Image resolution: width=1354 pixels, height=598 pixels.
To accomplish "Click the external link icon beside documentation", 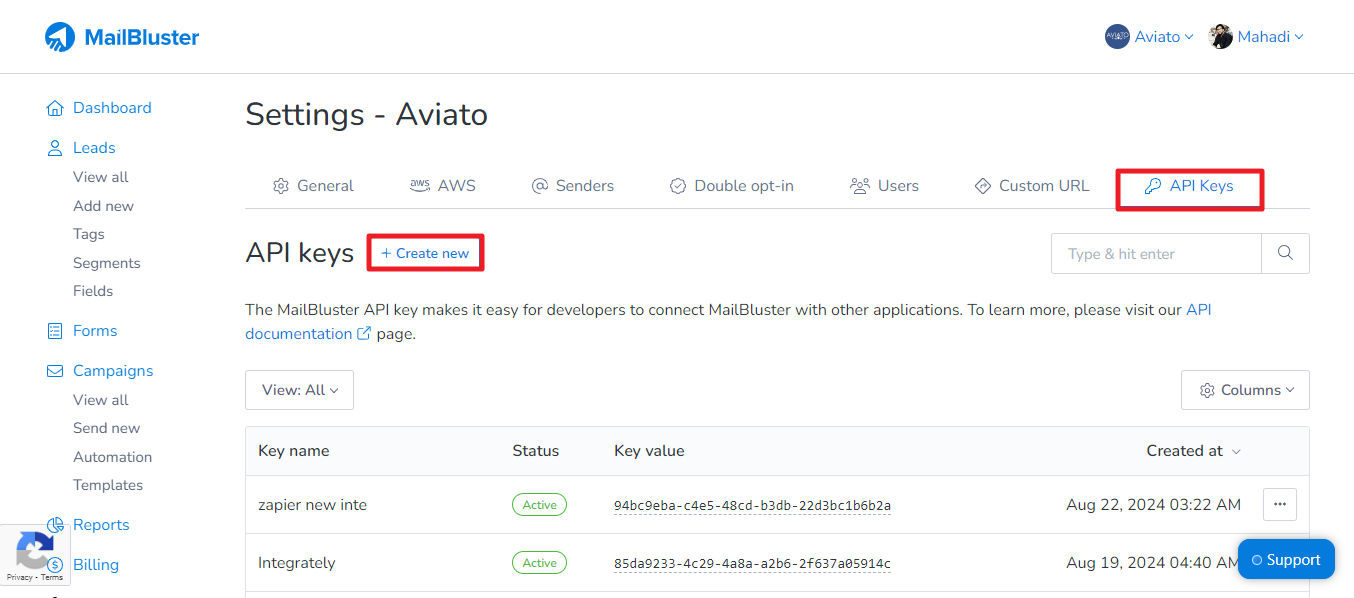I will tap(364, 334).
